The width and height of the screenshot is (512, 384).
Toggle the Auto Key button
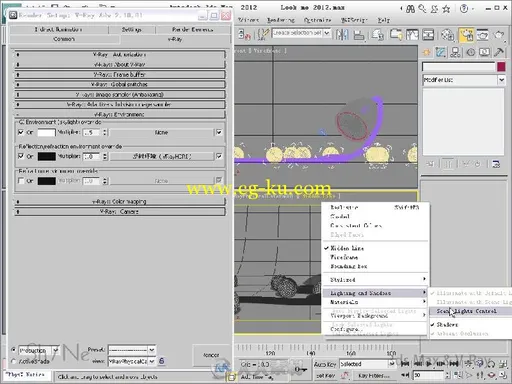[x=325, y=364]
